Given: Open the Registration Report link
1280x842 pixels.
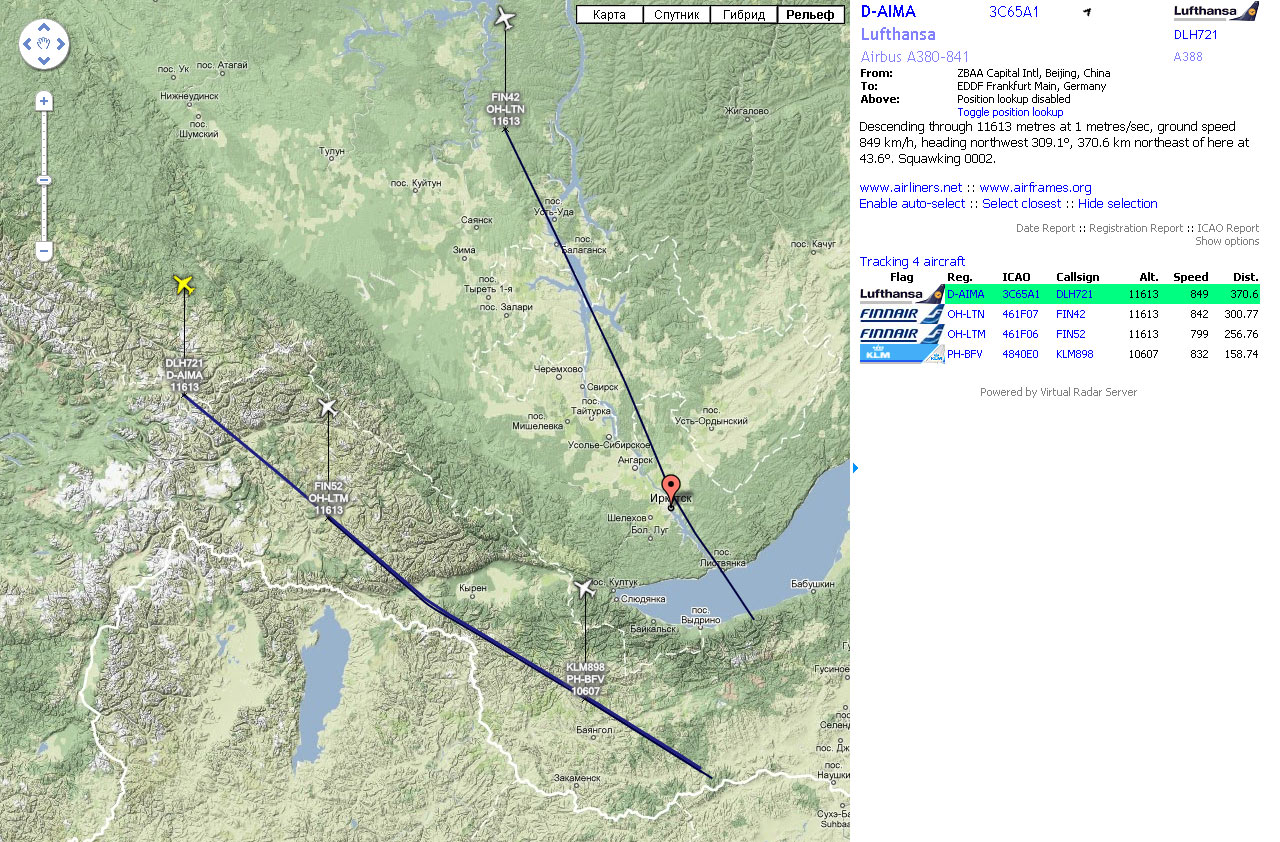Looking at the screenshot, I should [x=1136, y=228].
